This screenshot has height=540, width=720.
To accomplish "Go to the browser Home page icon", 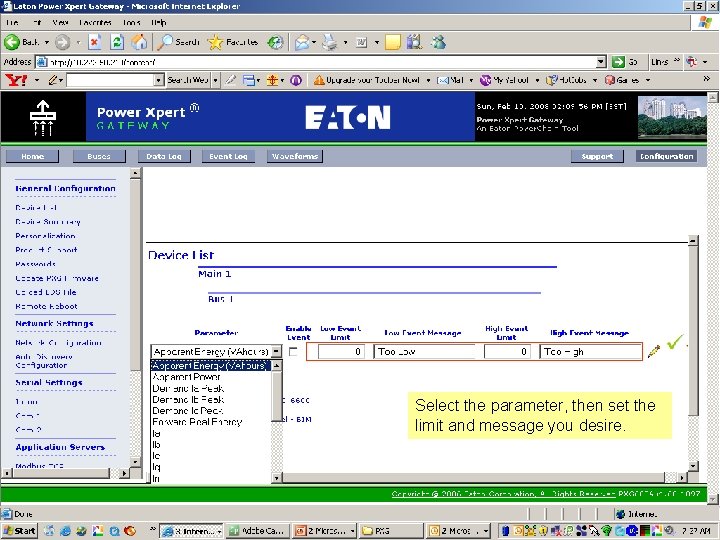I will coord(139,42).
